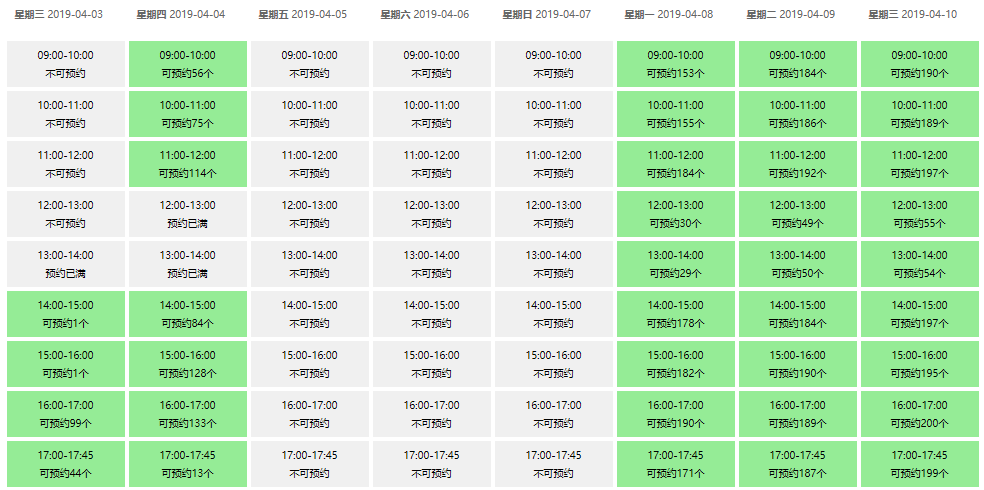Choose 2019-04-09 13:00-14:00 slot with 50 available
Viewport: 984px width, 490px height.
point(798,264)
